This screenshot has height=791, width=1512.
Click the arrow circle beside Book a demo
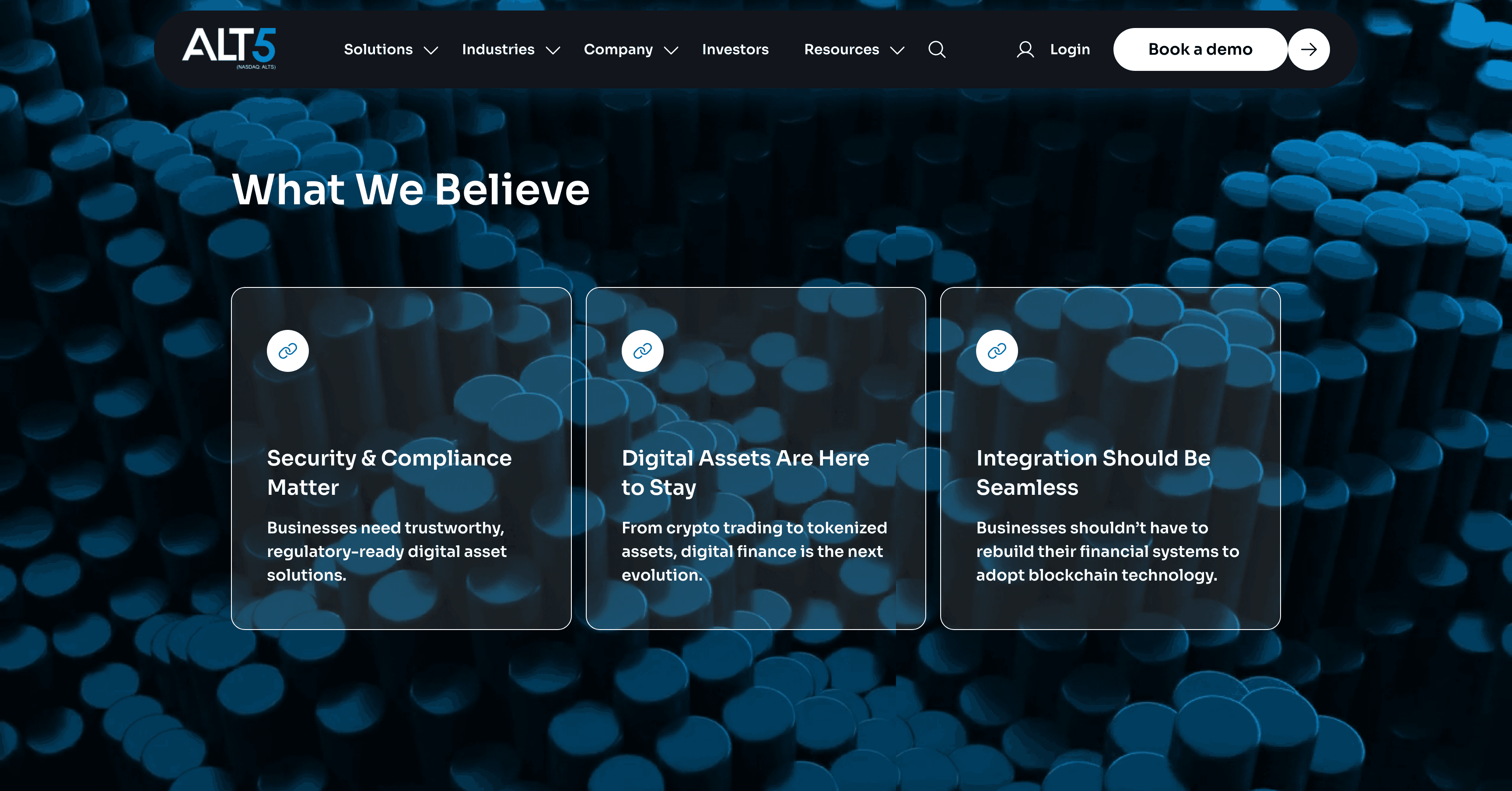tap(1308, 49)
